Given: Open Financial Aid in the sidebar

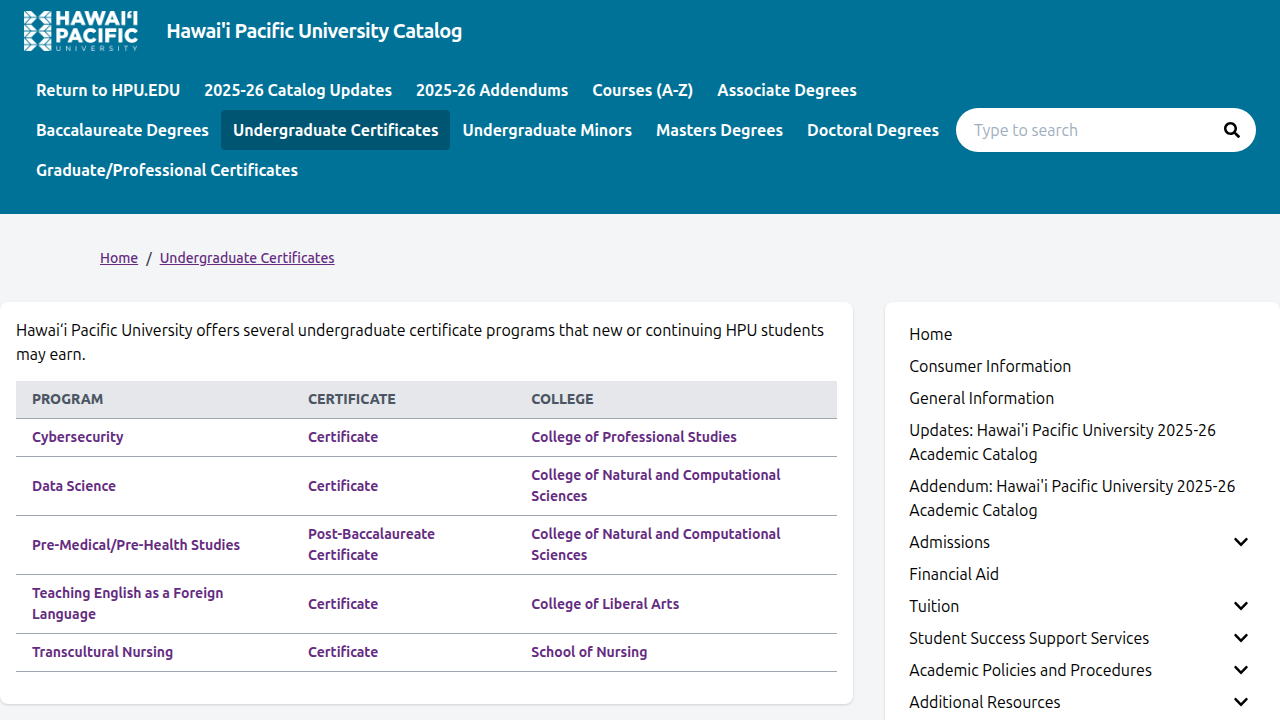Looking at the screenshot, I should 954,574.
